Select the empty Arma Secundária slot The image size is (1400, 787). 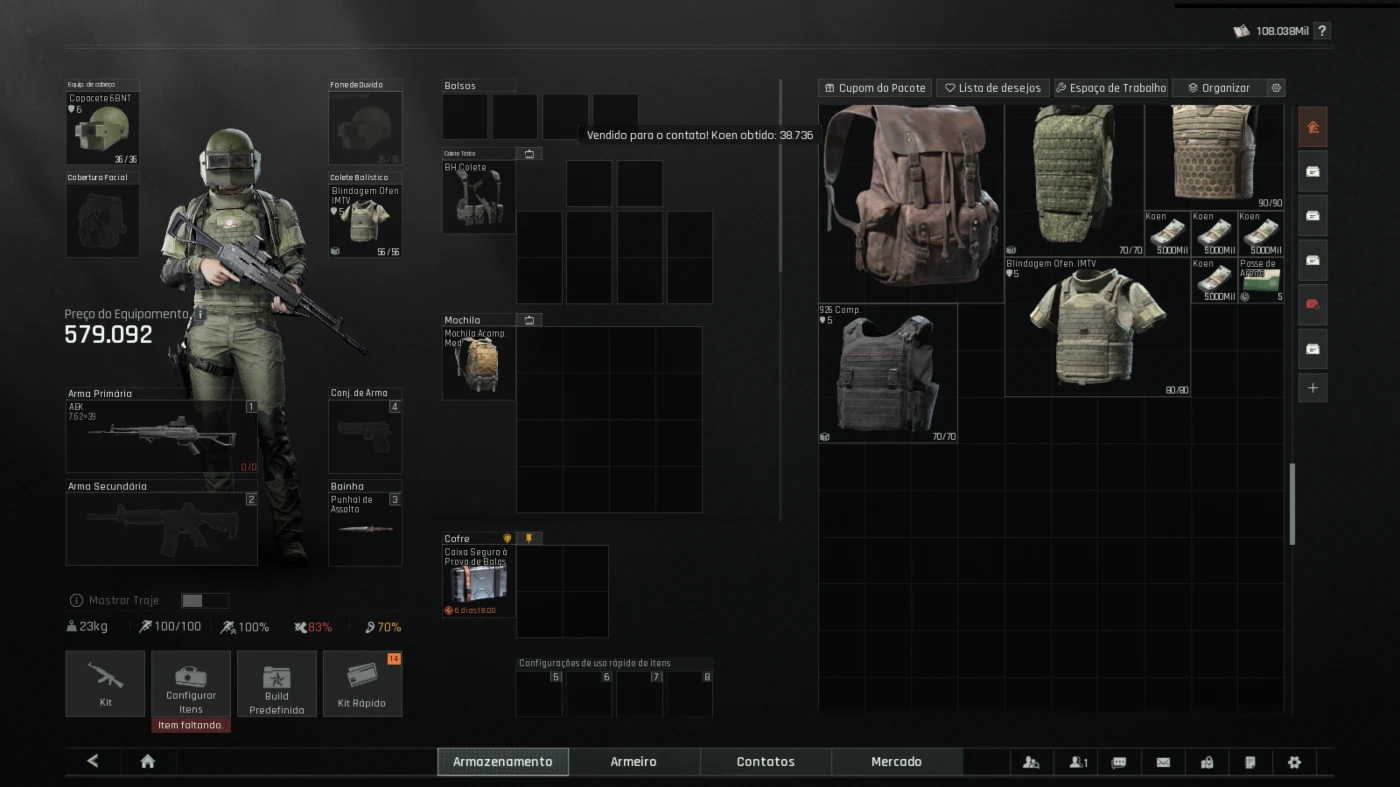[x=162, y=529]
